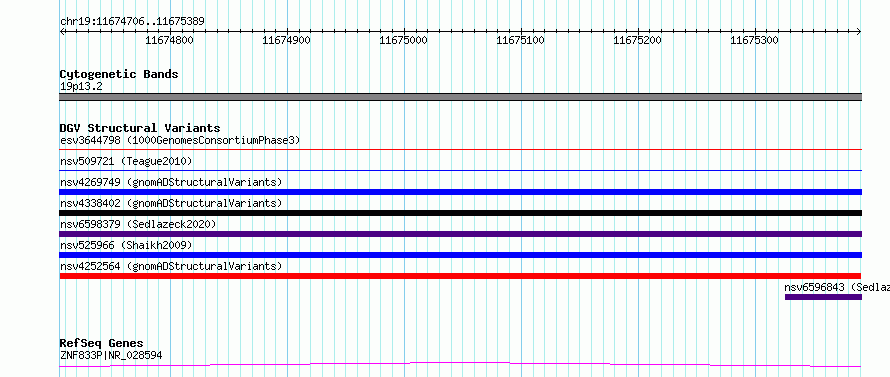Open variant label nsv509721 (Teague2010)
This screenshot has height=377, width=890.
point(126,161)
